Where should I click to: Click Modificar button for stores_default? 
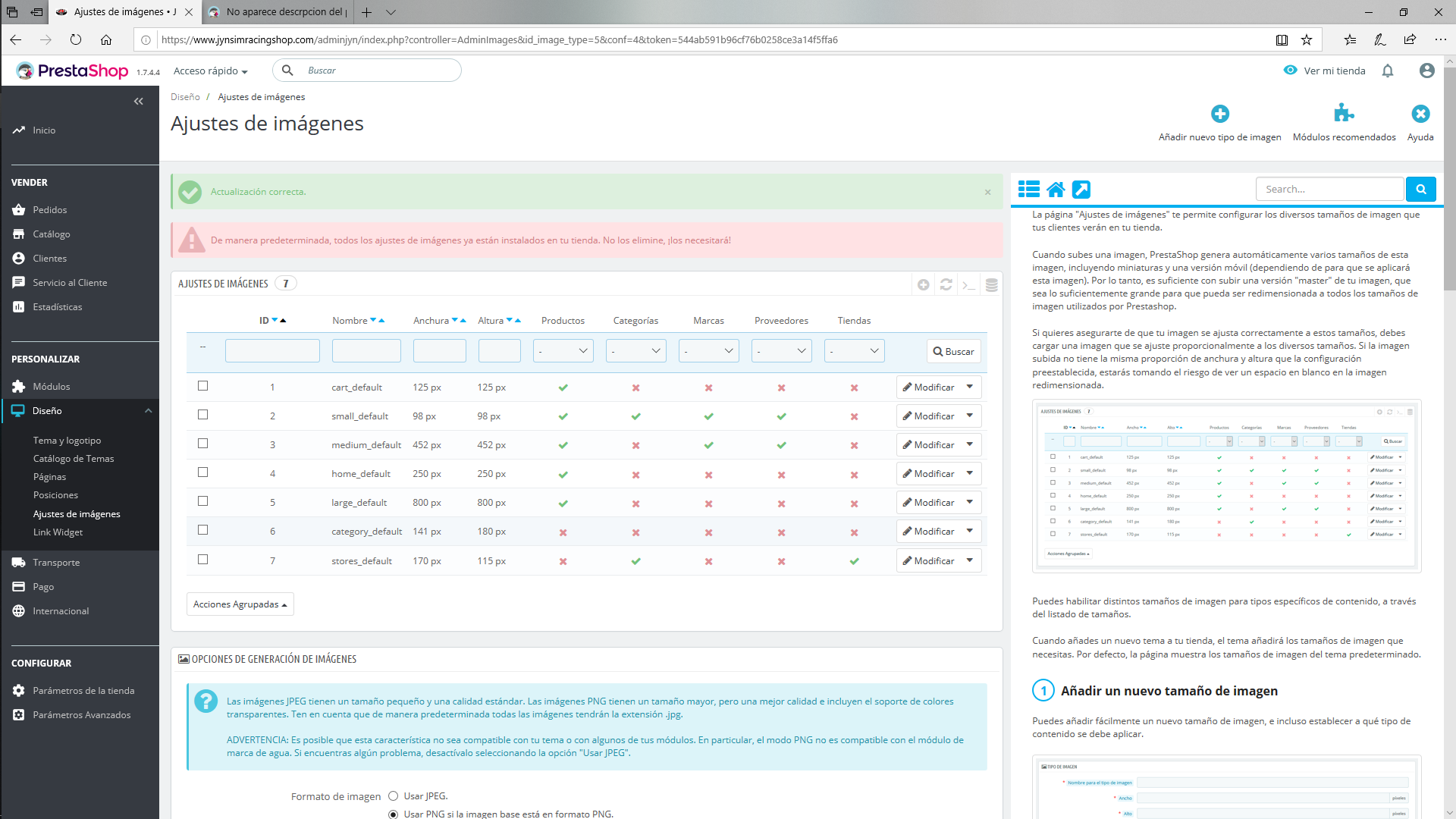(928, 561)
